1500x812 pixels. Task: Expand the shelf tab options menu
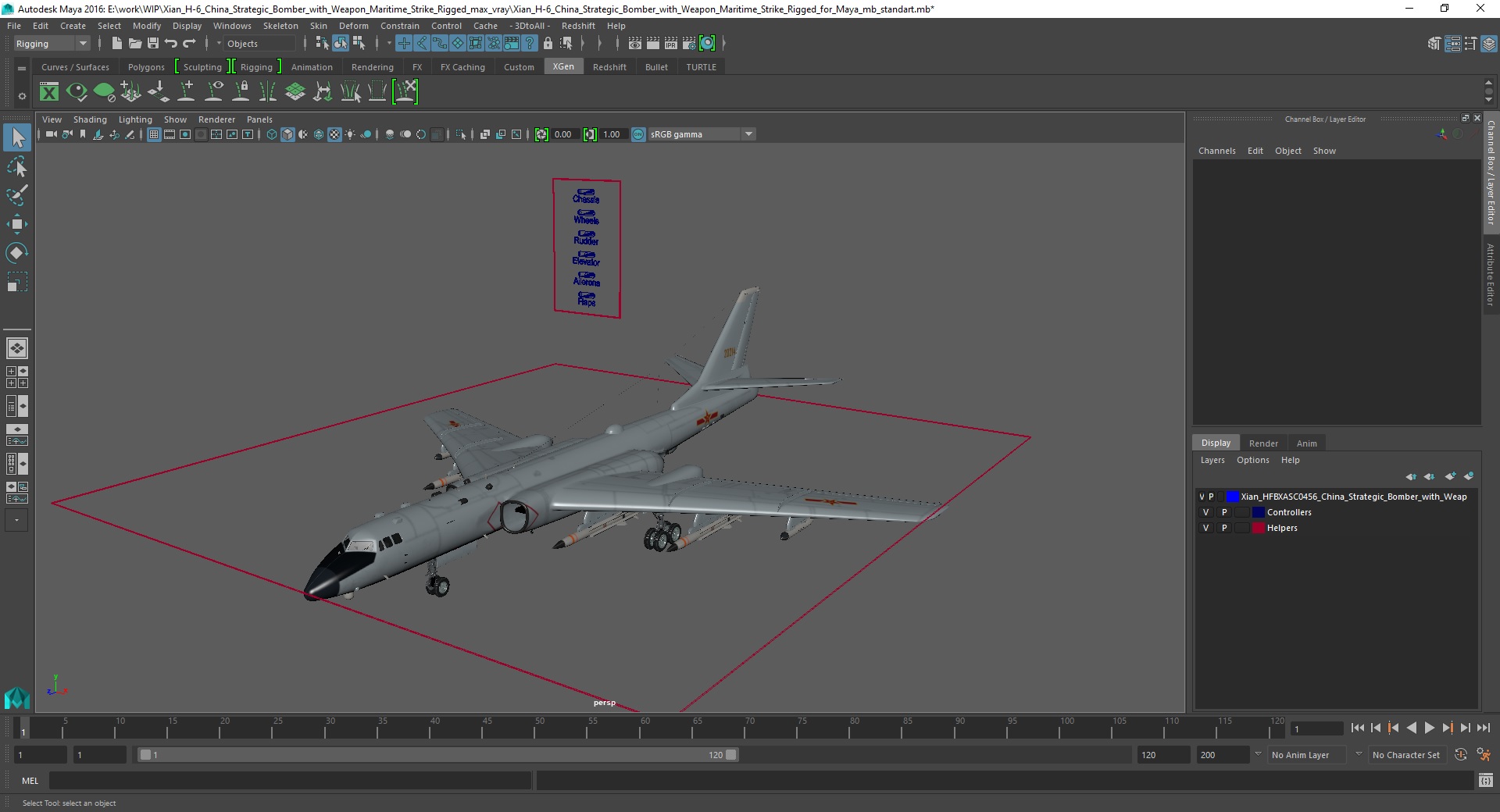pos(22,68)
